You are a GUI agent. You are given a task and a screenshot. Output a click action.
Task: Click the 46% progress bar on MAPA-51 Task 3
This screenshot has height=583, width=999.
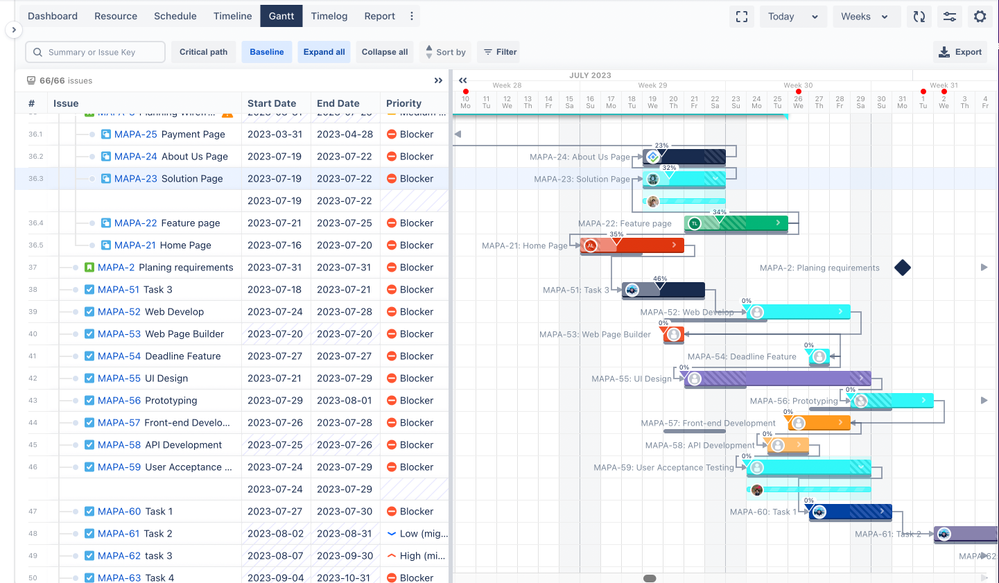tap(662, 289)
